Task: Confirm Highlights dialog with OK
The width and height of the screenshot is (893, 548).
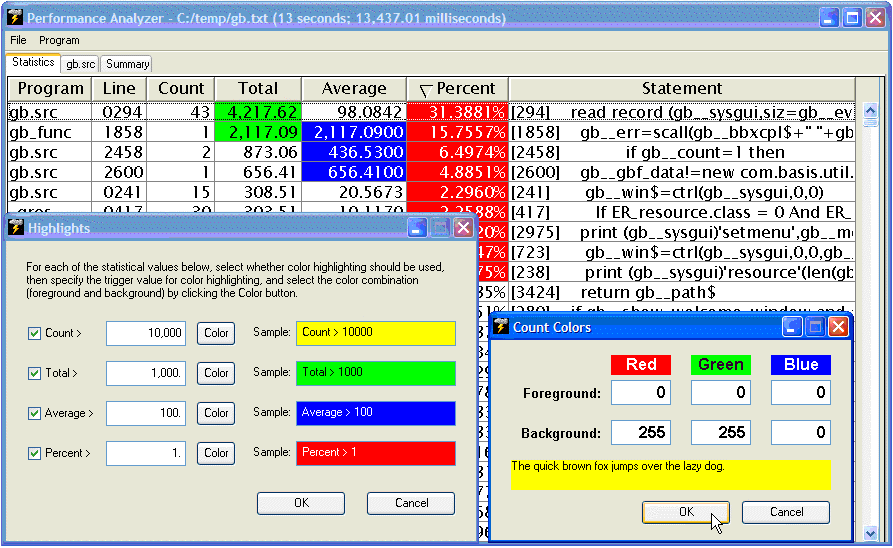Action: point(301,503)
